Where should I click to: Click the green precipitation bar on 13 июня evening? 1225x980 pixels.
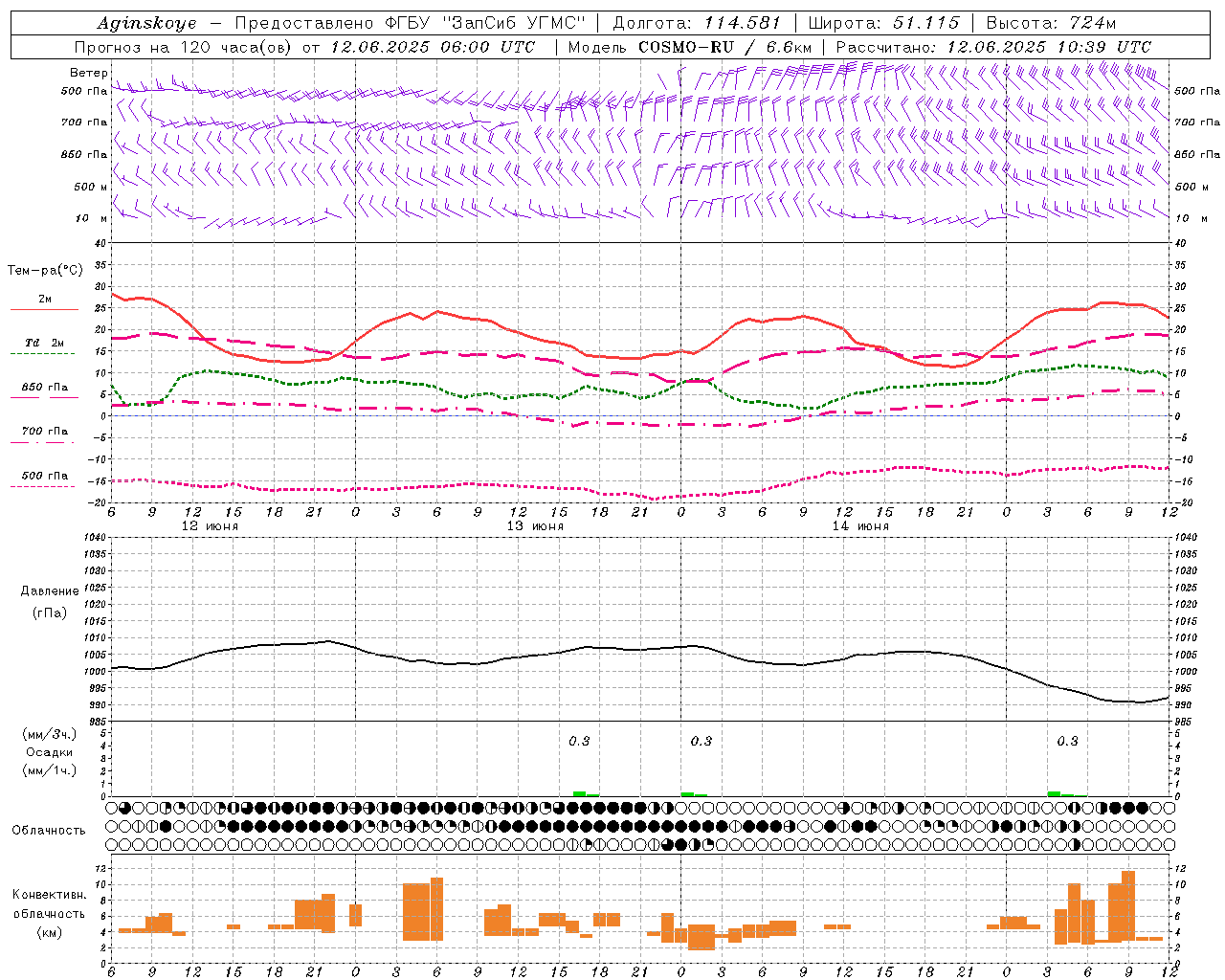[579, 793]
